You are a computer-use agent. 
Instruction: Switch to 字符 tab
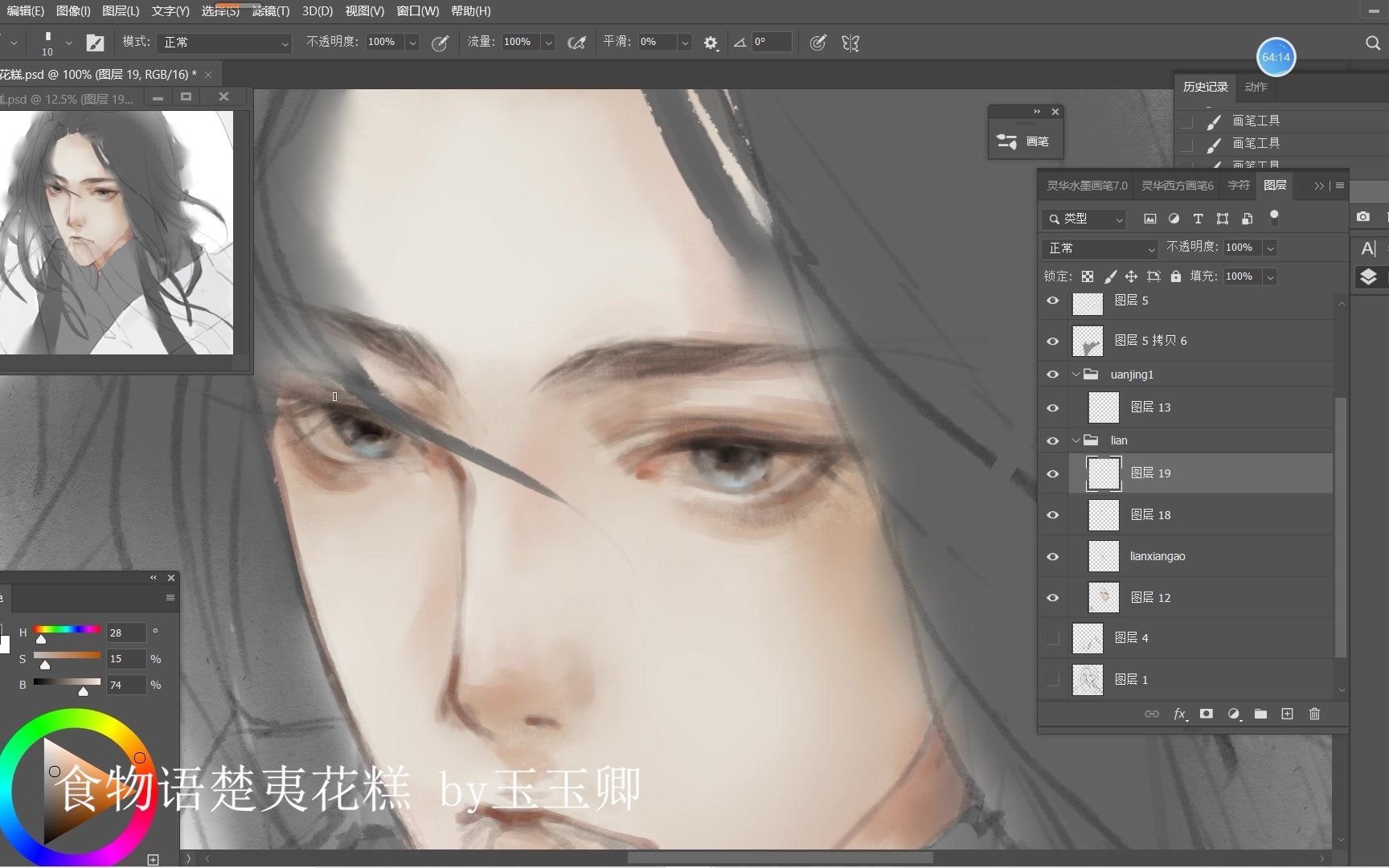1239,185
